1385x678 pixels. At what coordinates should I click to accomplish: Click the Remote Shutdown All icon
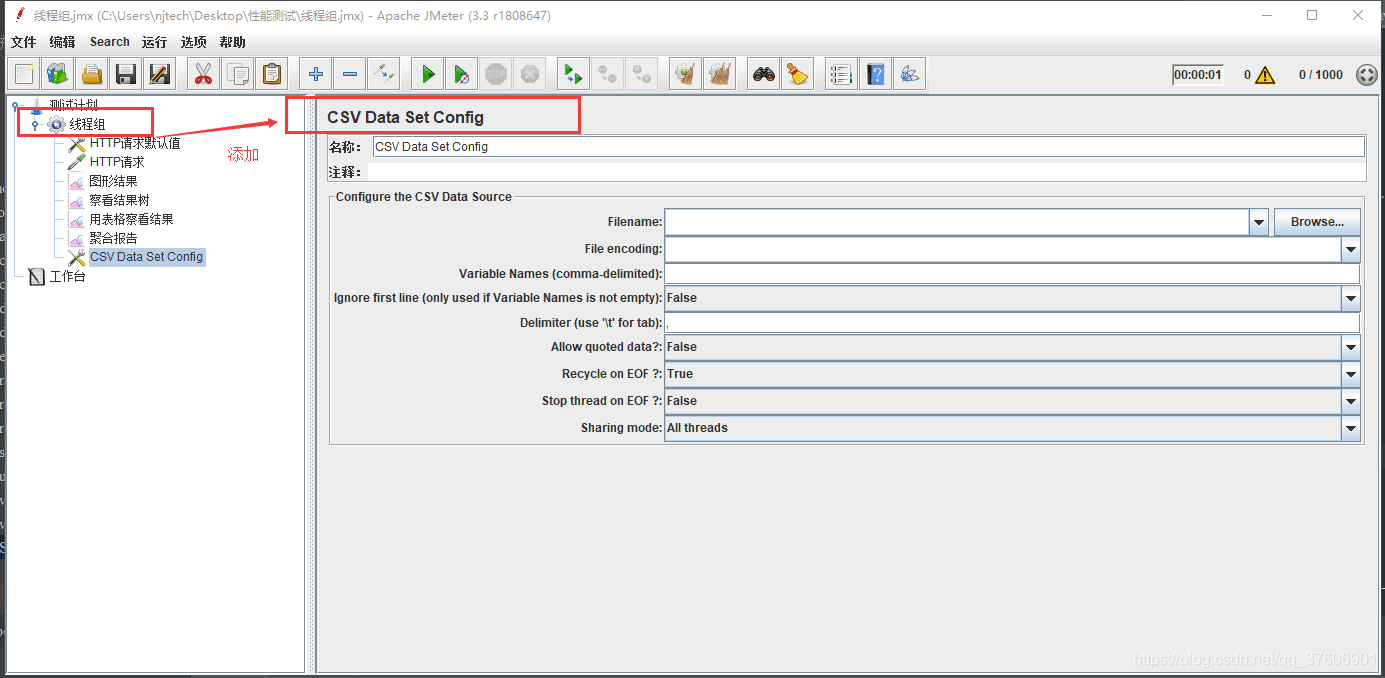tap(642, 74)
